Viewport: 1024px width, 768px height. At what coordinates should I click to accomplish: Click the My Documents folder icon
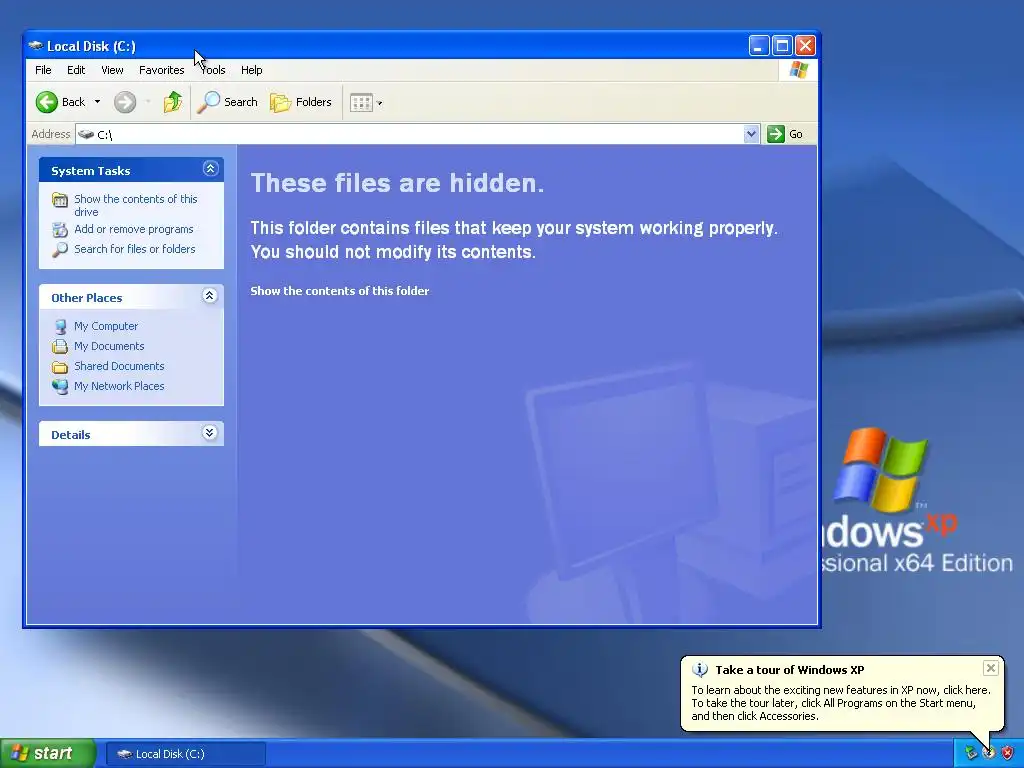click(x=60, y=347)
